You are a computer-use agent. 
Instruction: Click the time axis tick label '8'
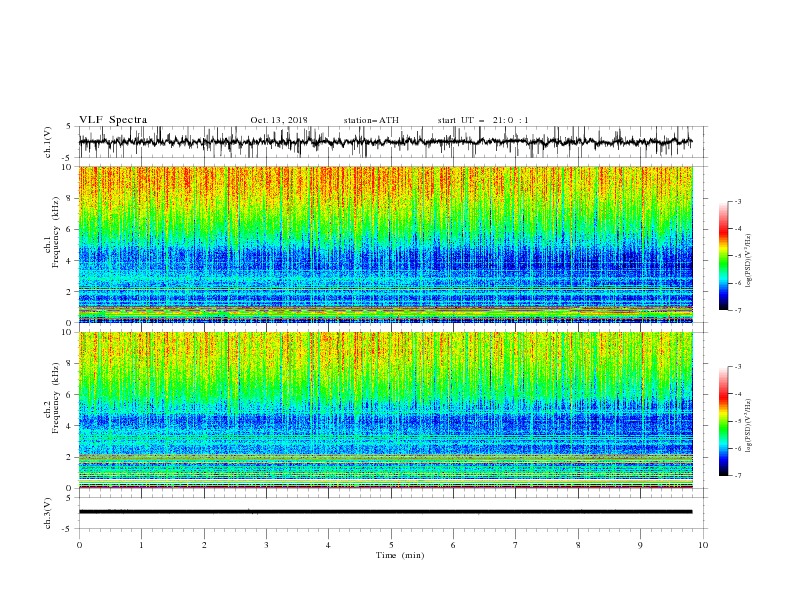578,545
